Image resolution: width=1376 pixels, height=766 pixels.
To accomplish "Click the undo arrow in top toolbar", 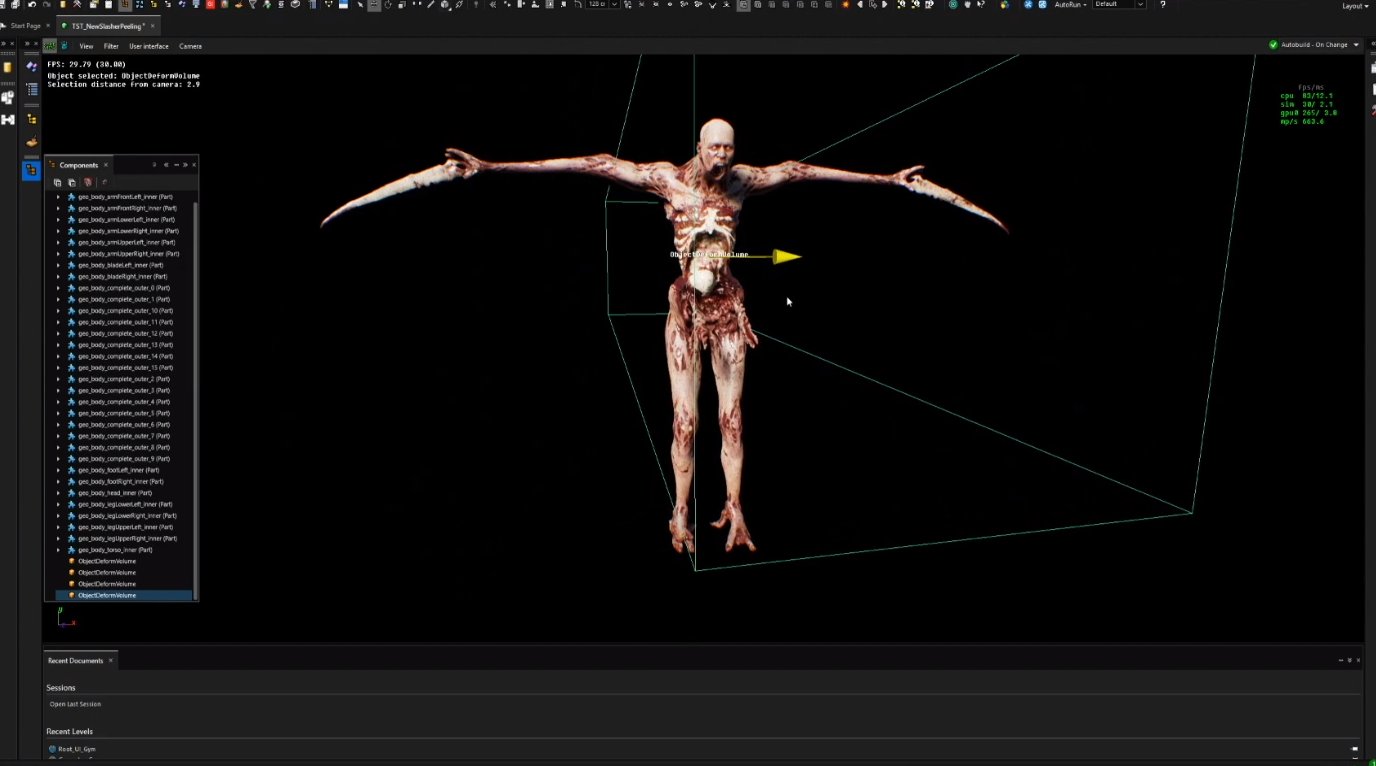I will (32, 5).
